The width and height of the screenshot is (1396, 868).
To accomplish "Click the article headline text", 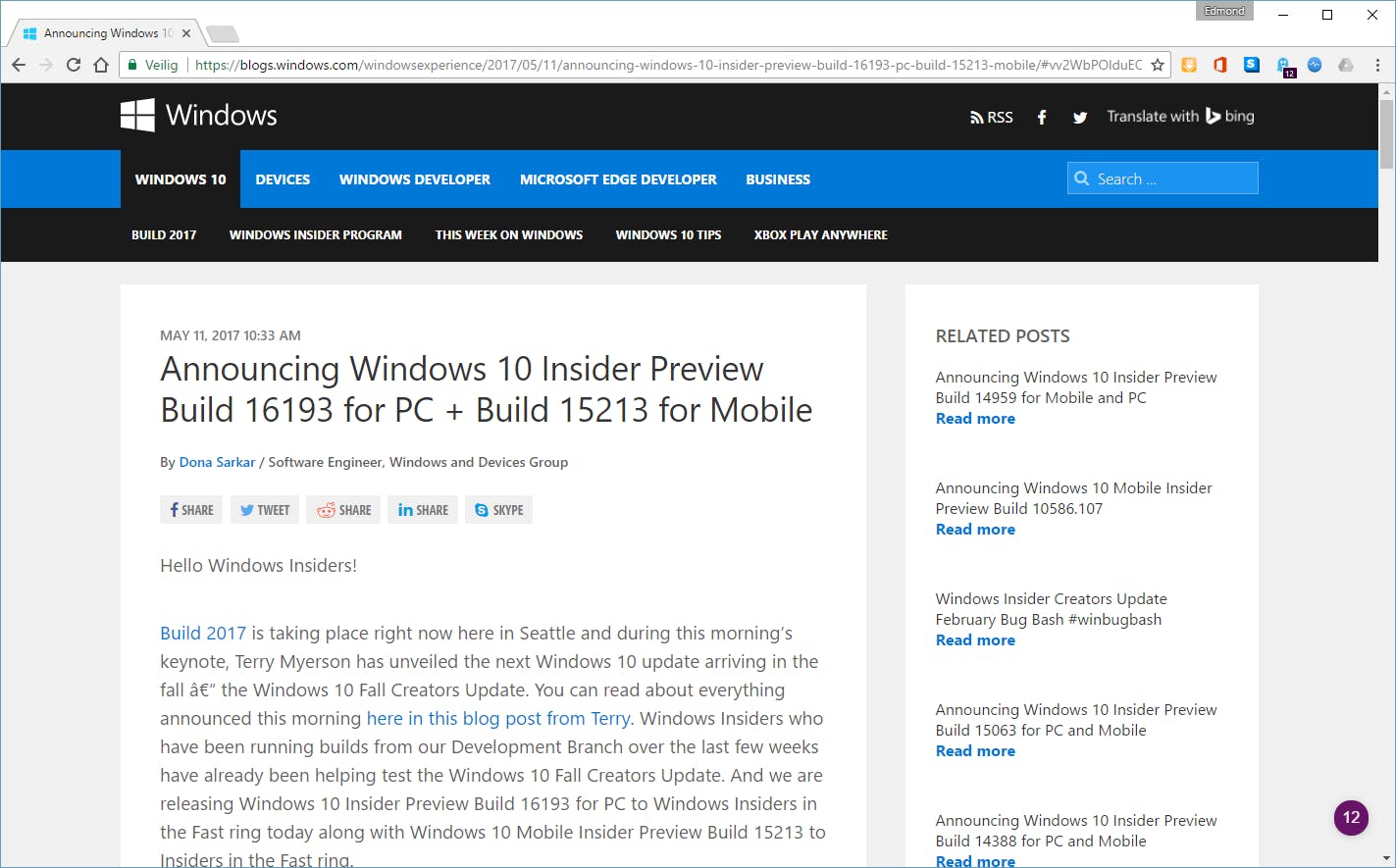I will (487, 389).
